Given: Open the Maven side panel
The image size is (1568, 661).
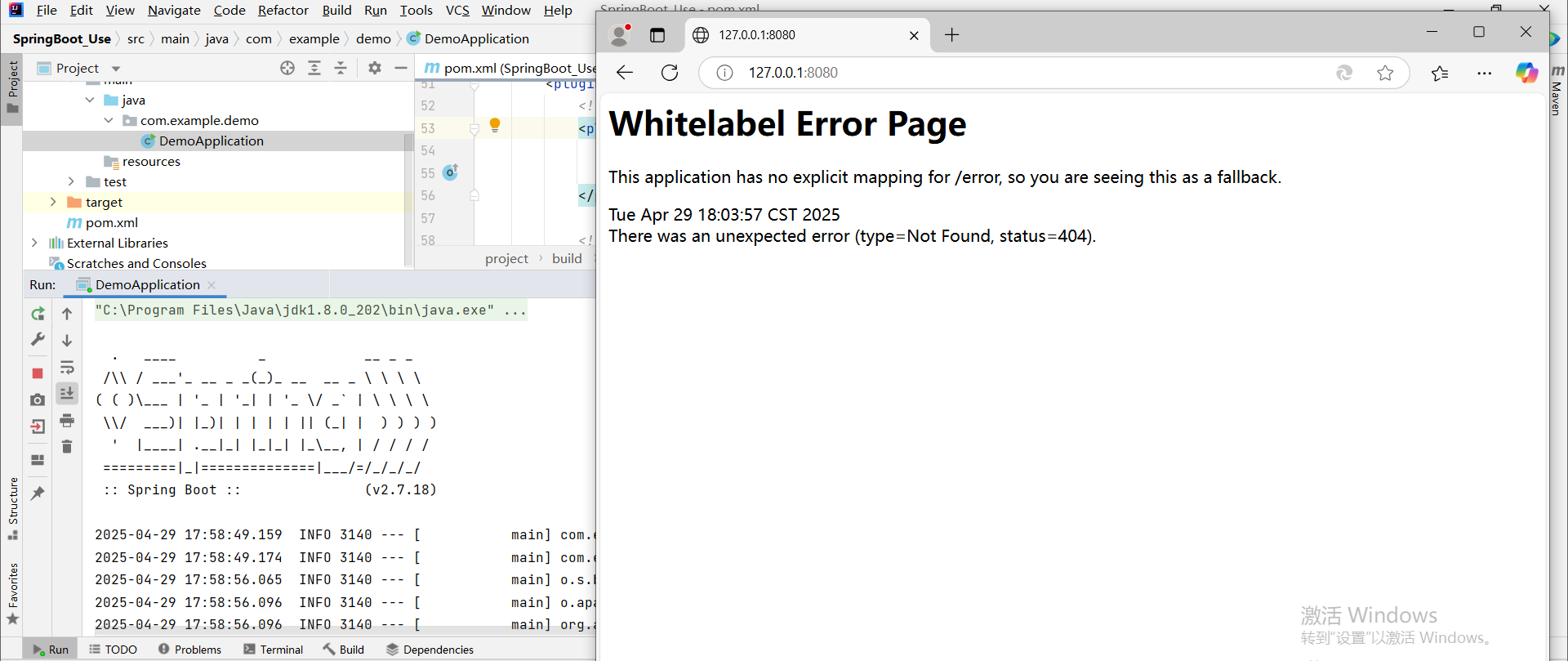Looking at the screenshot, I should (x=1557, y=90).
